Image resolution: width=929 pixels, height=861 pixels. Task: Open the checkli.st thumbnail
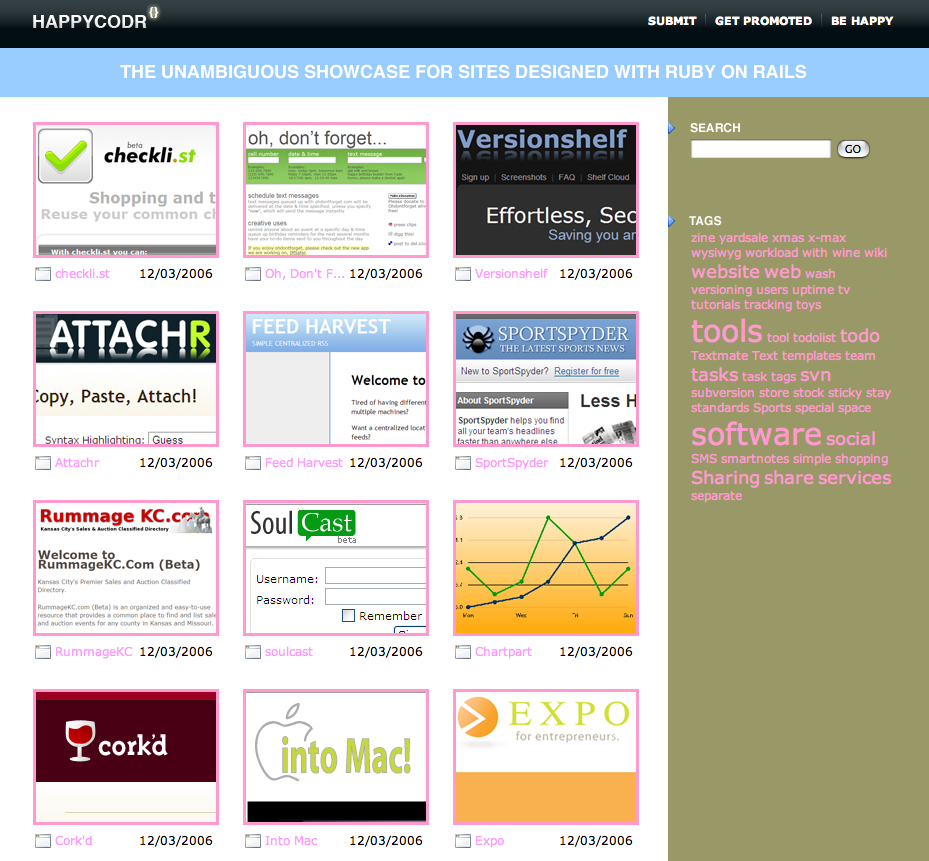pyautogui.click(x=126, y=190)
